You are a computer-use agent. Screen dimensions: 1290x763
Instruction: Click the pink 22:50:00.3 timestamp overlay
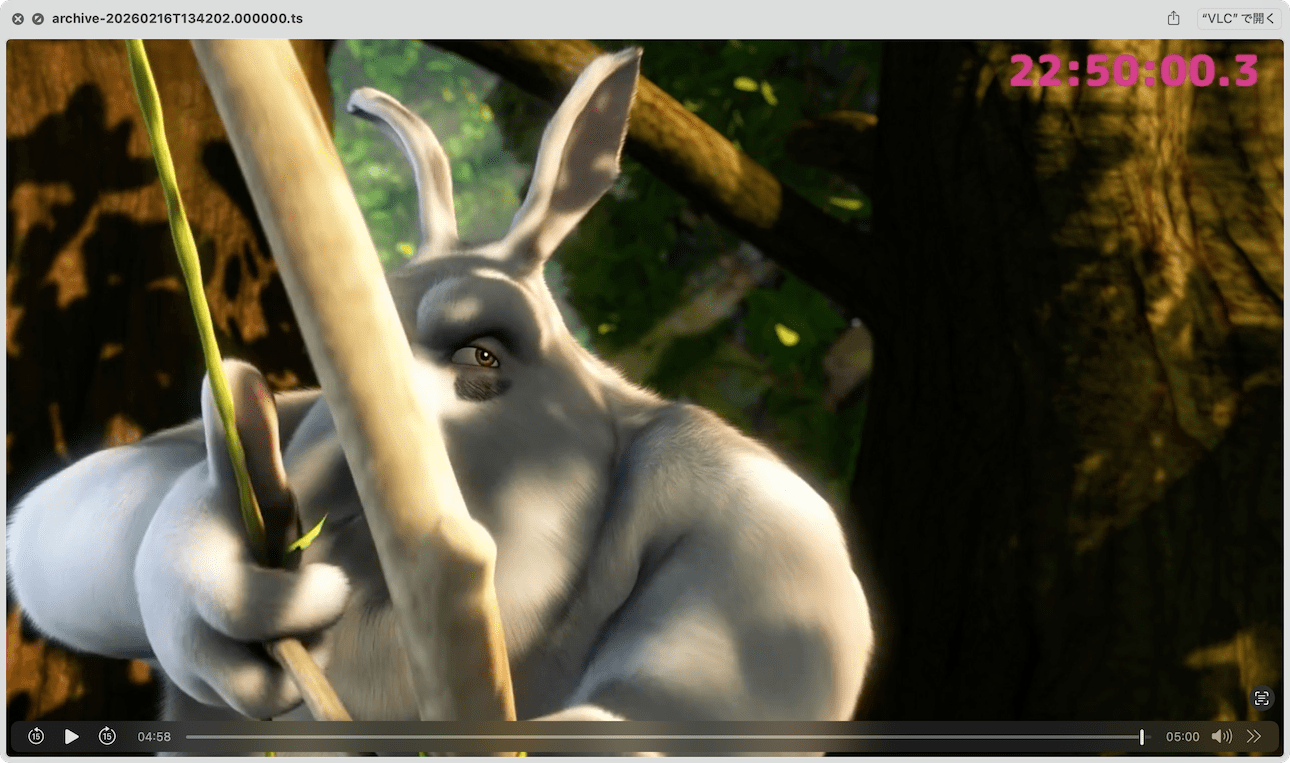tap(1133, 71)
